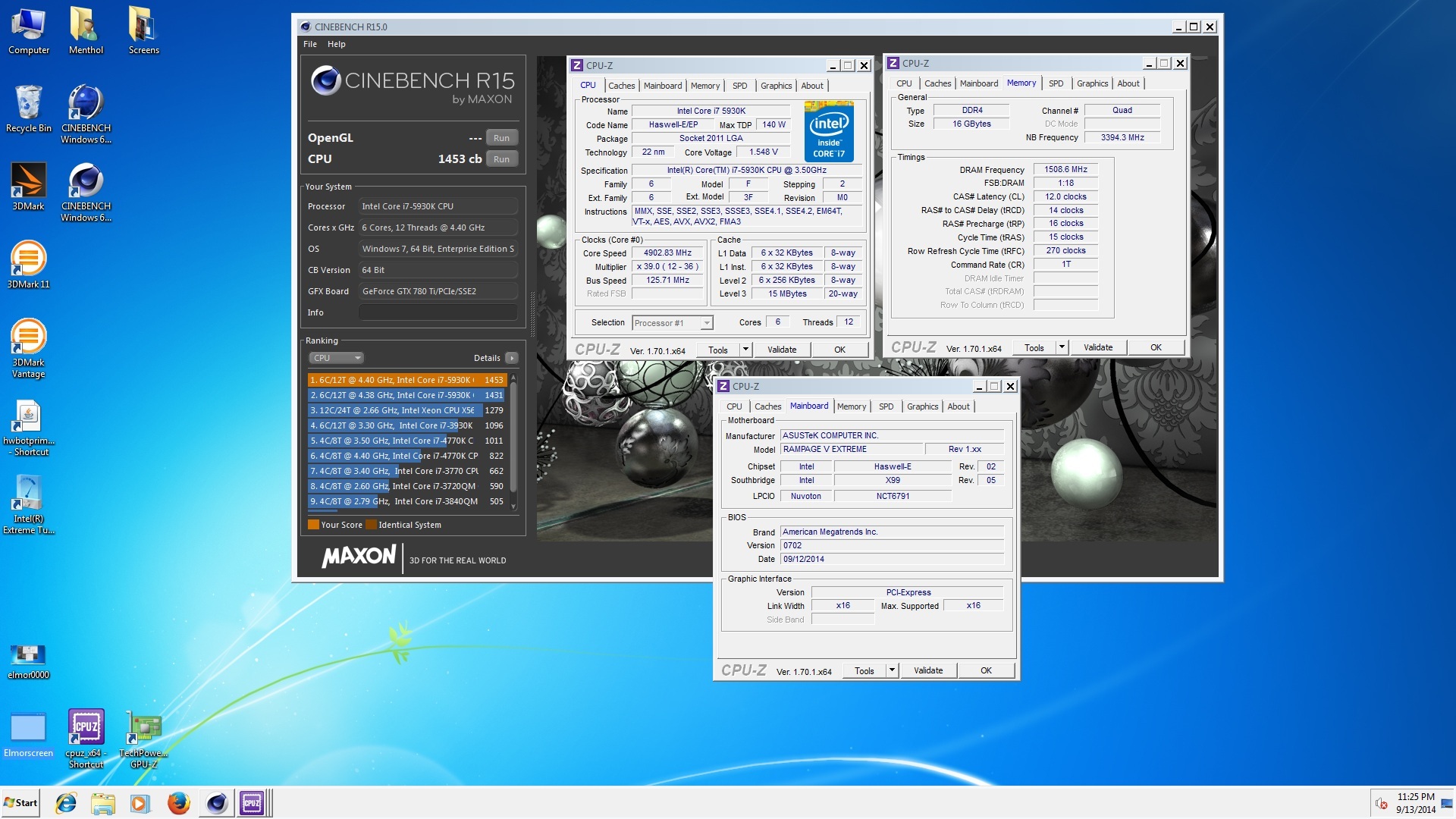Run the OpenGL benchmark

501,138
